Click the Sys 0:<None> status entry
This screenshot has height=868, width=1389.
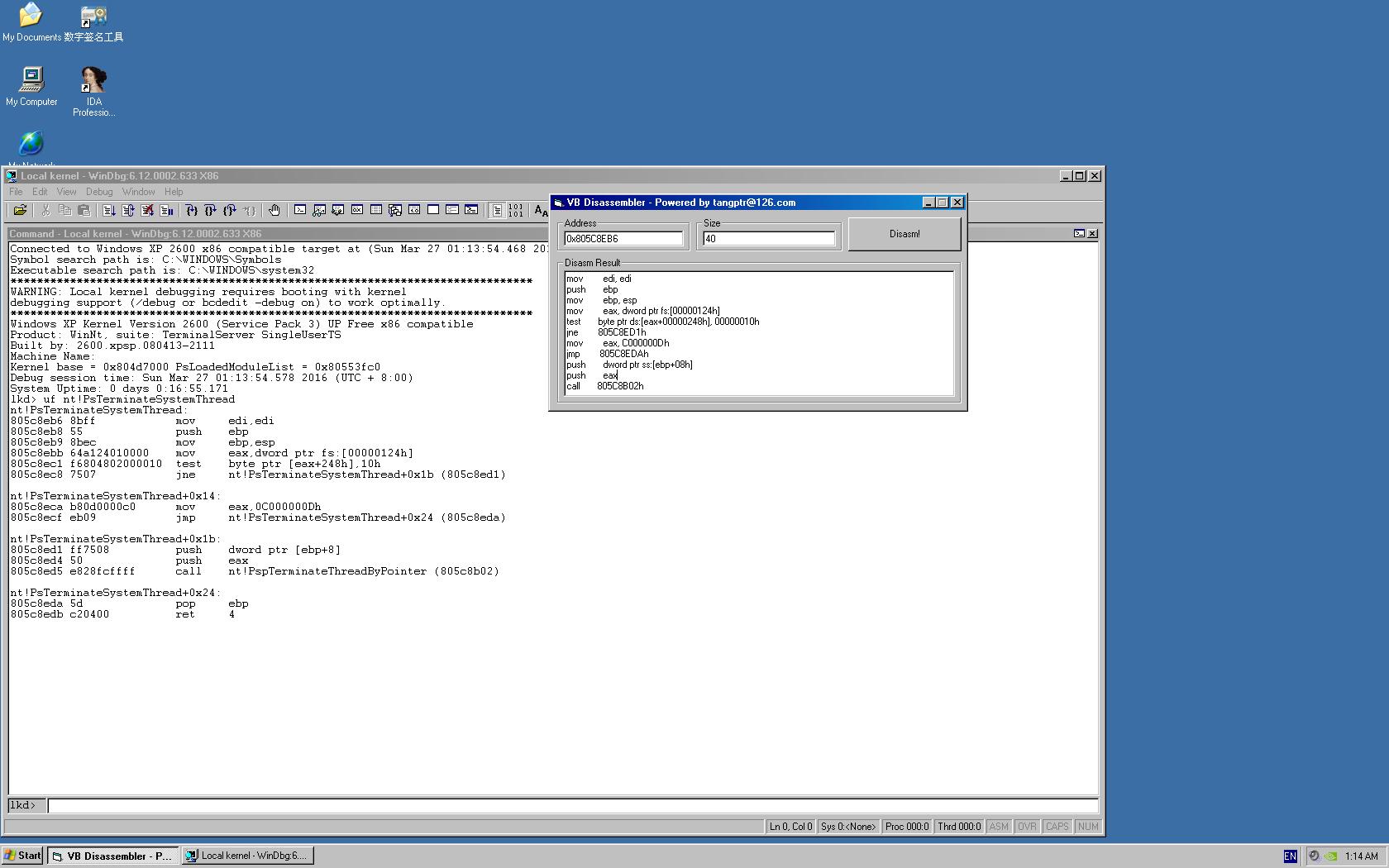pos(848,827)
